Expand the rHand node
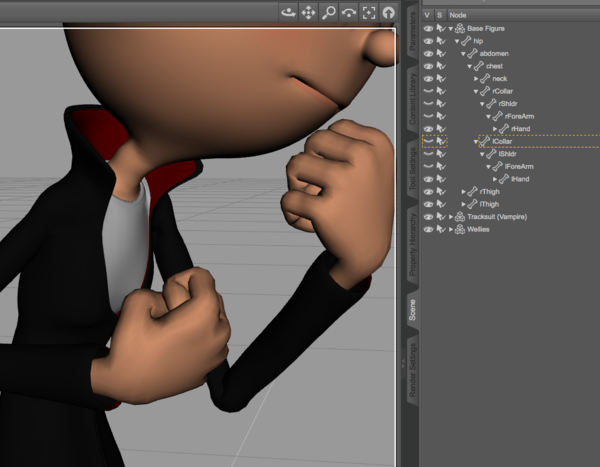This screenshot has width=600, height=467. click(495, 129)
